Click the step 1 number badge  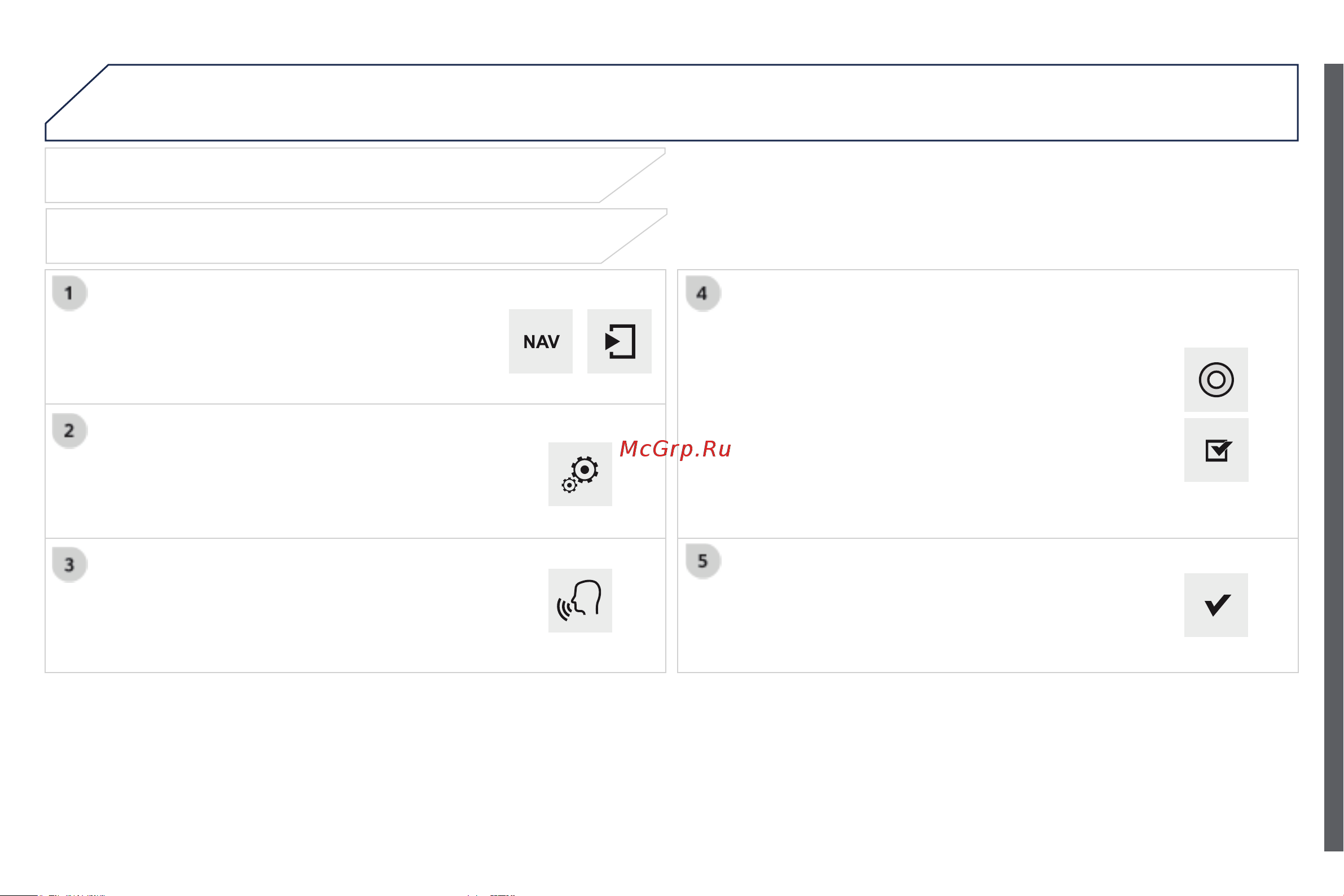tap(69, 293)
